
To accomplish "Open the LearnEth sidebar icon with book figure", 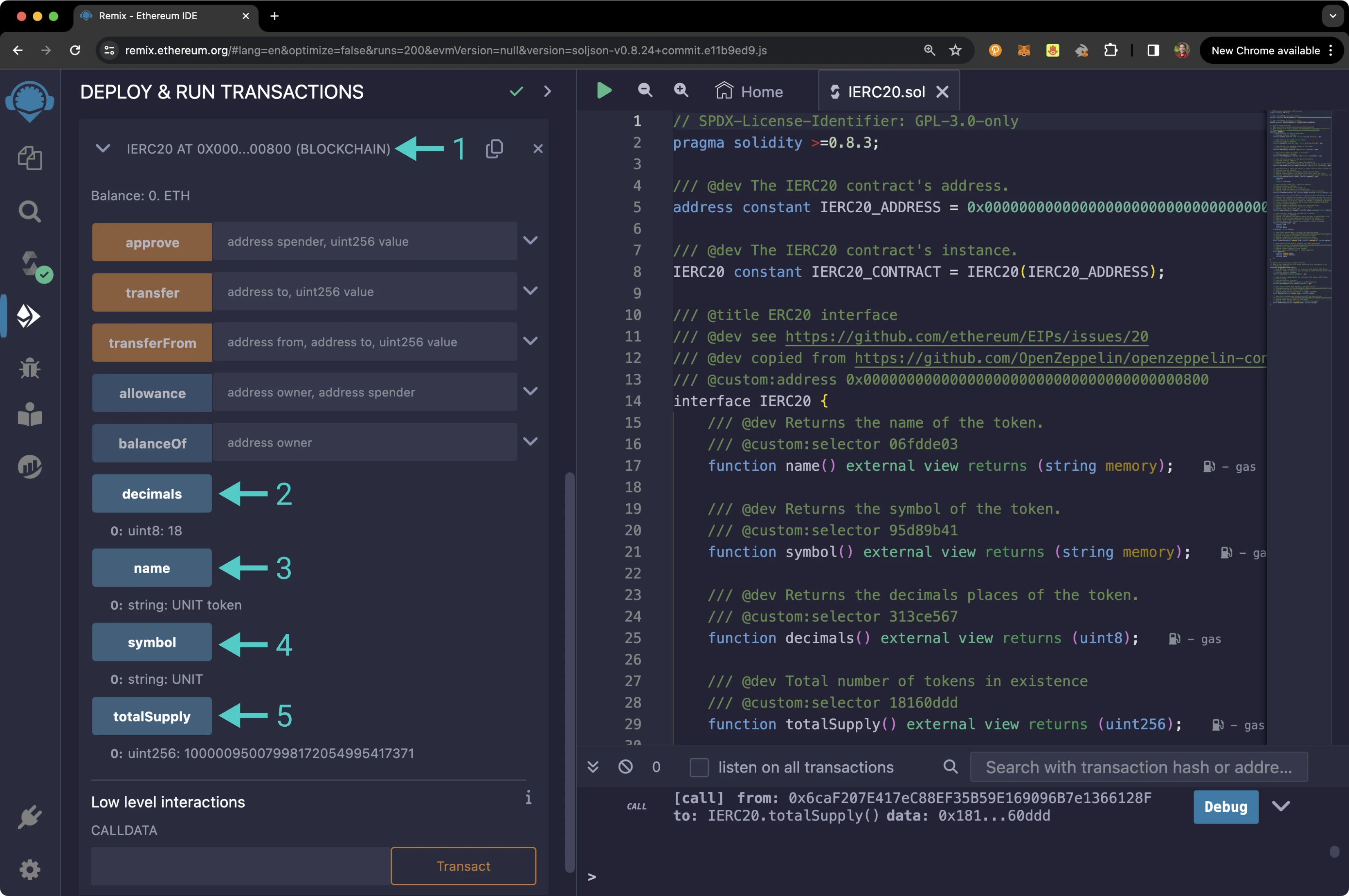I will 30,415.
